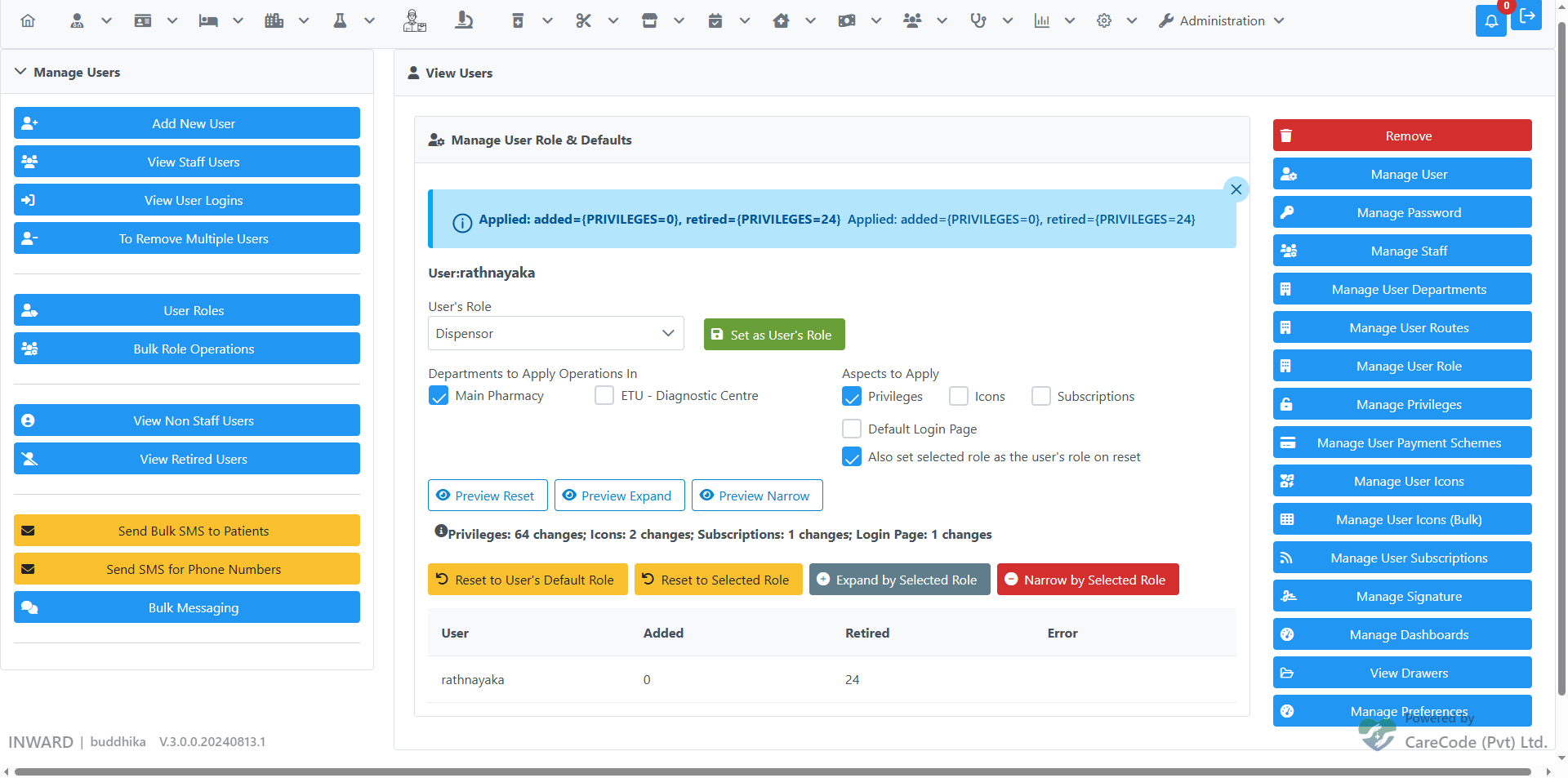Click the Preview Narrow button

[757, 496]
